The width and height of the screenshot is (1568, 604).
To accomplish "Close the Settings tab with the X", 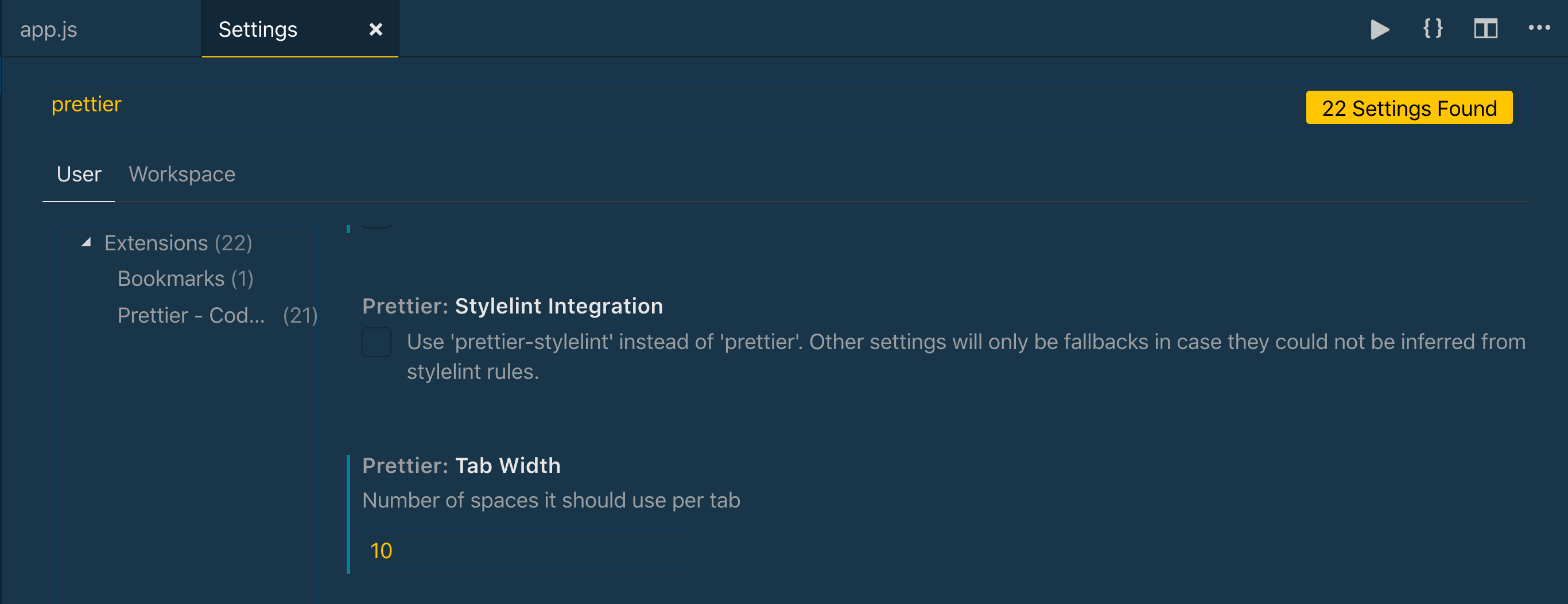I will pos(375,29).
